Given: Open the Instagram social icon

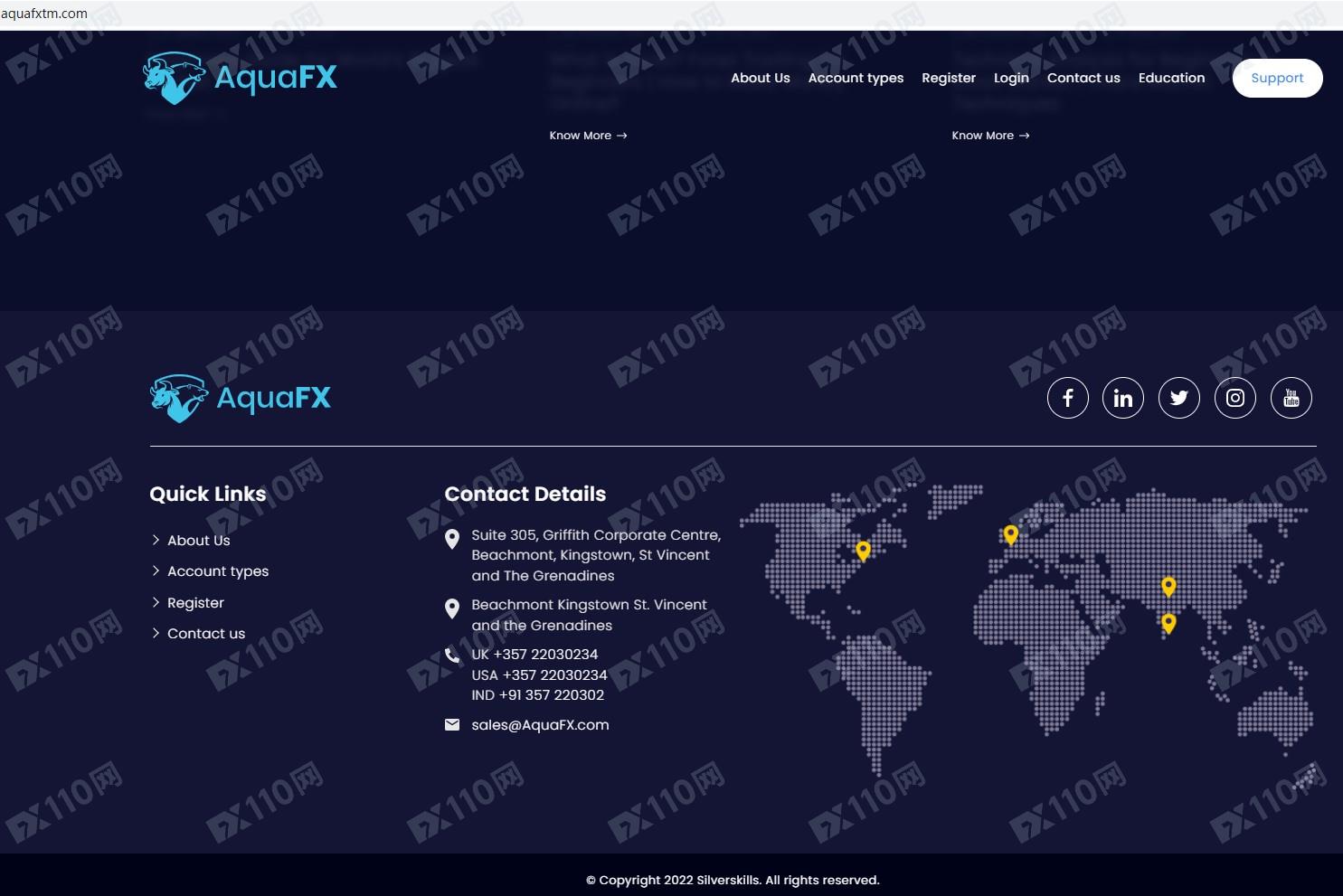Looking at the screenshot, I should (x=1234, y=398).
